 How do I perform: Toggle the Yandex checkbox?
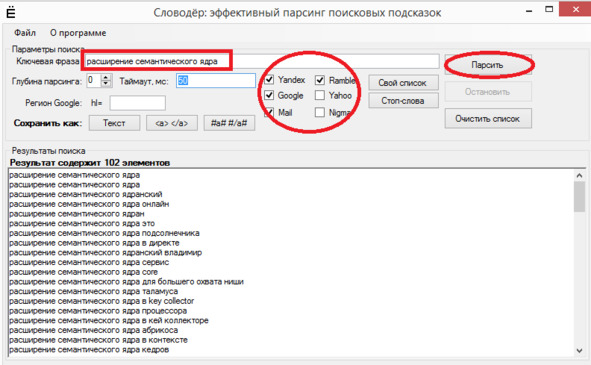pyautogui.click(x=269, y=80)
